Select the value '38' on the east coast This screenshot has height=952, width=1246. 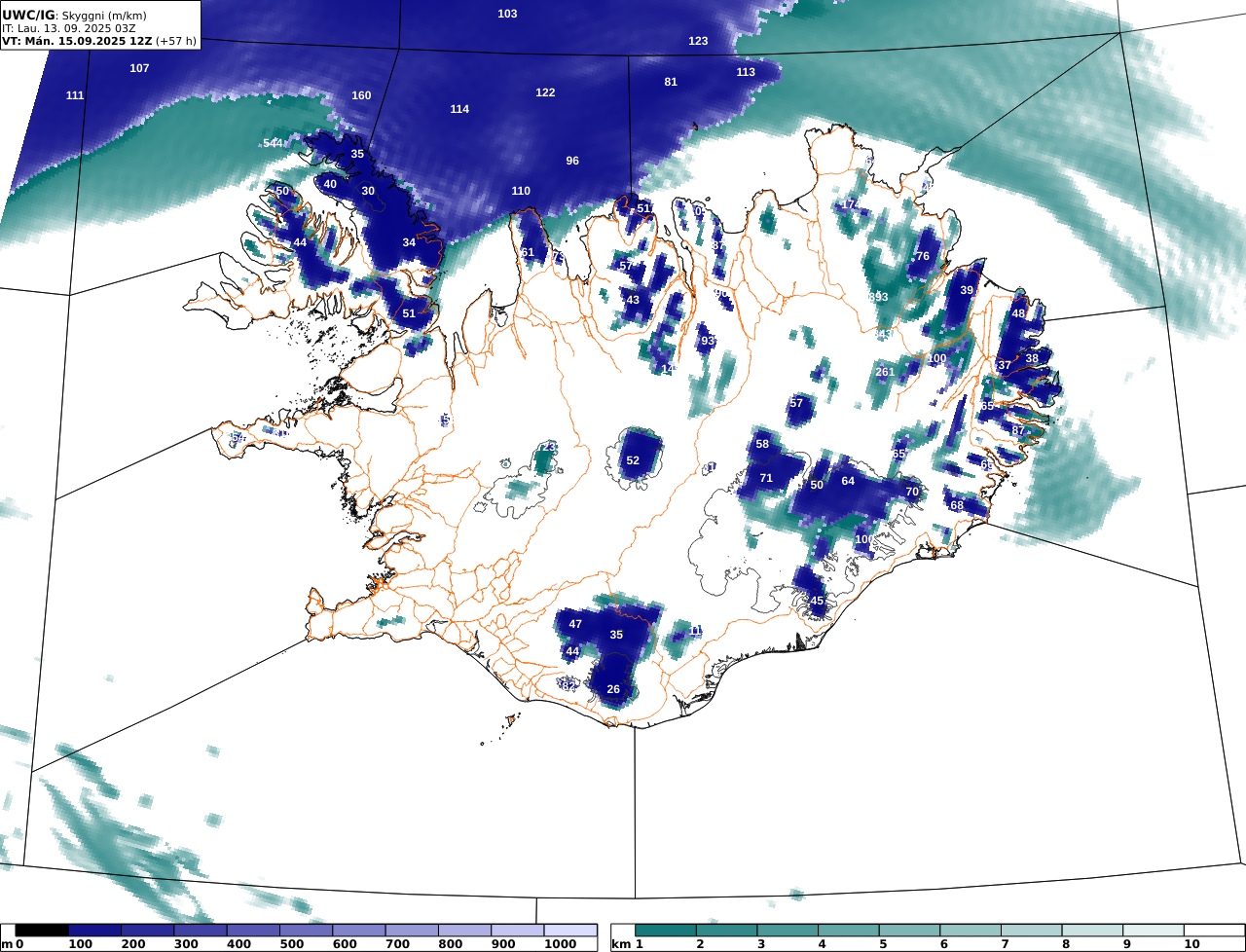click(x=1032, y=358)
